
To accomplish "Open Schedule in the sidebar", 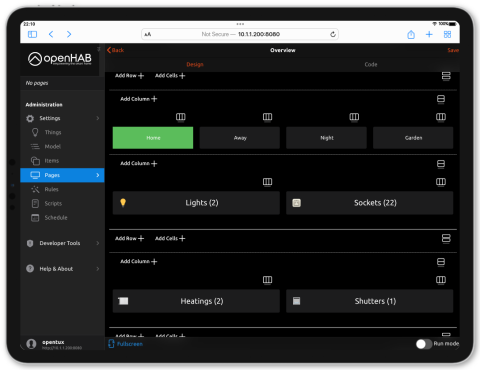I will 62,218.
